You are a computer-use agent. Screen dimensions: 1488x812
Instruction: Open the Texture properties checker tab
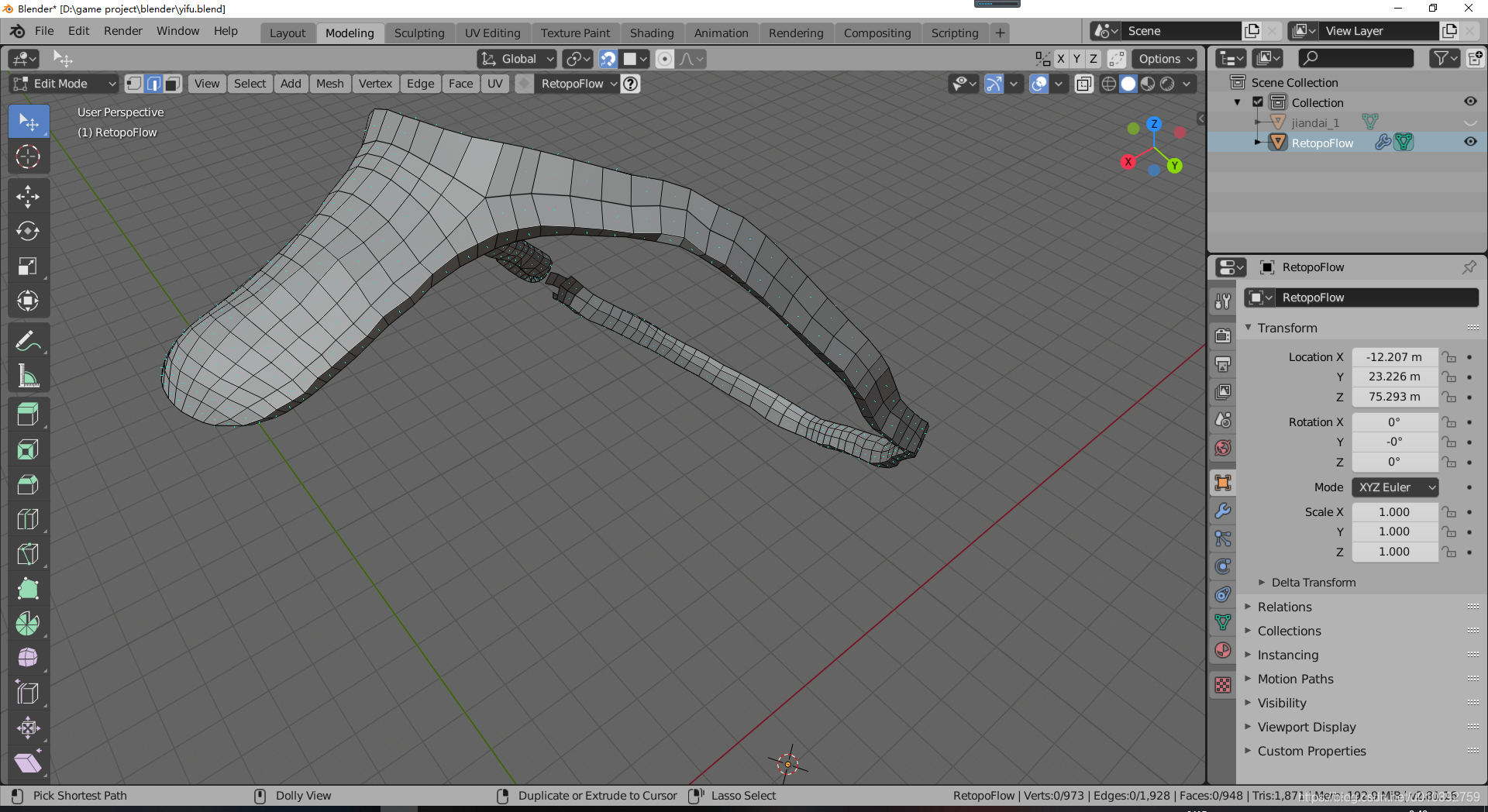click(x=1223, y=685)
